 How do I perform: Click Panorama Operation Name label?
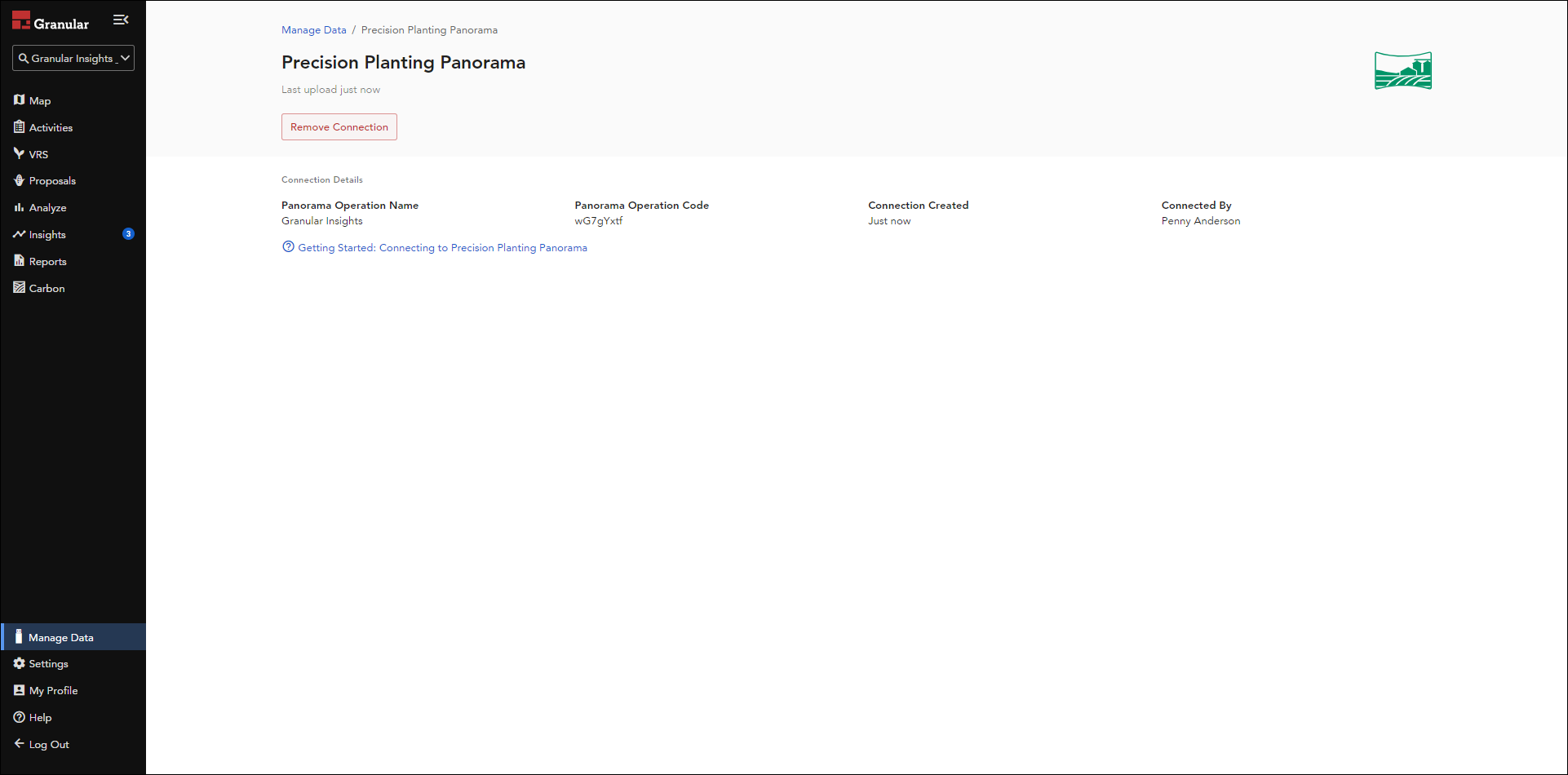(x=350, y=206)
